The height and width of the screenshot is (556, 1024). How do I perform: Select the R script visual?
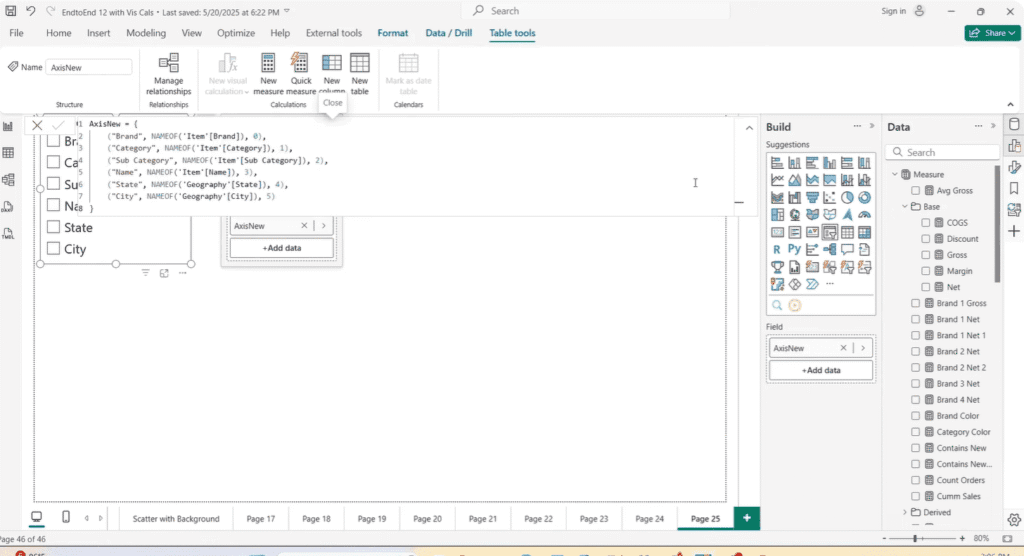(777, 250)
